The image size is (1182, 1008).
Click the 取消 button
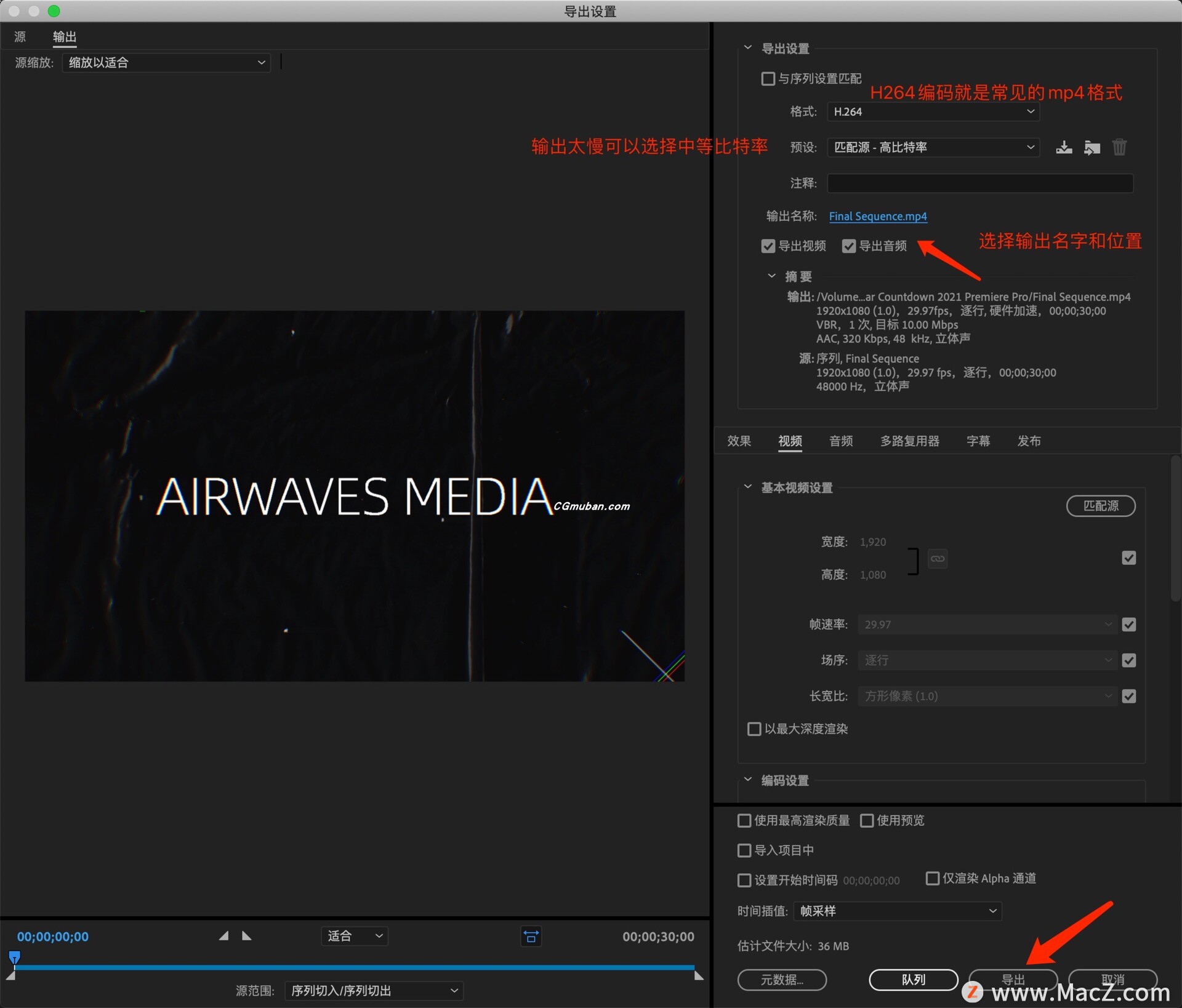click(x=1112, y=980)
